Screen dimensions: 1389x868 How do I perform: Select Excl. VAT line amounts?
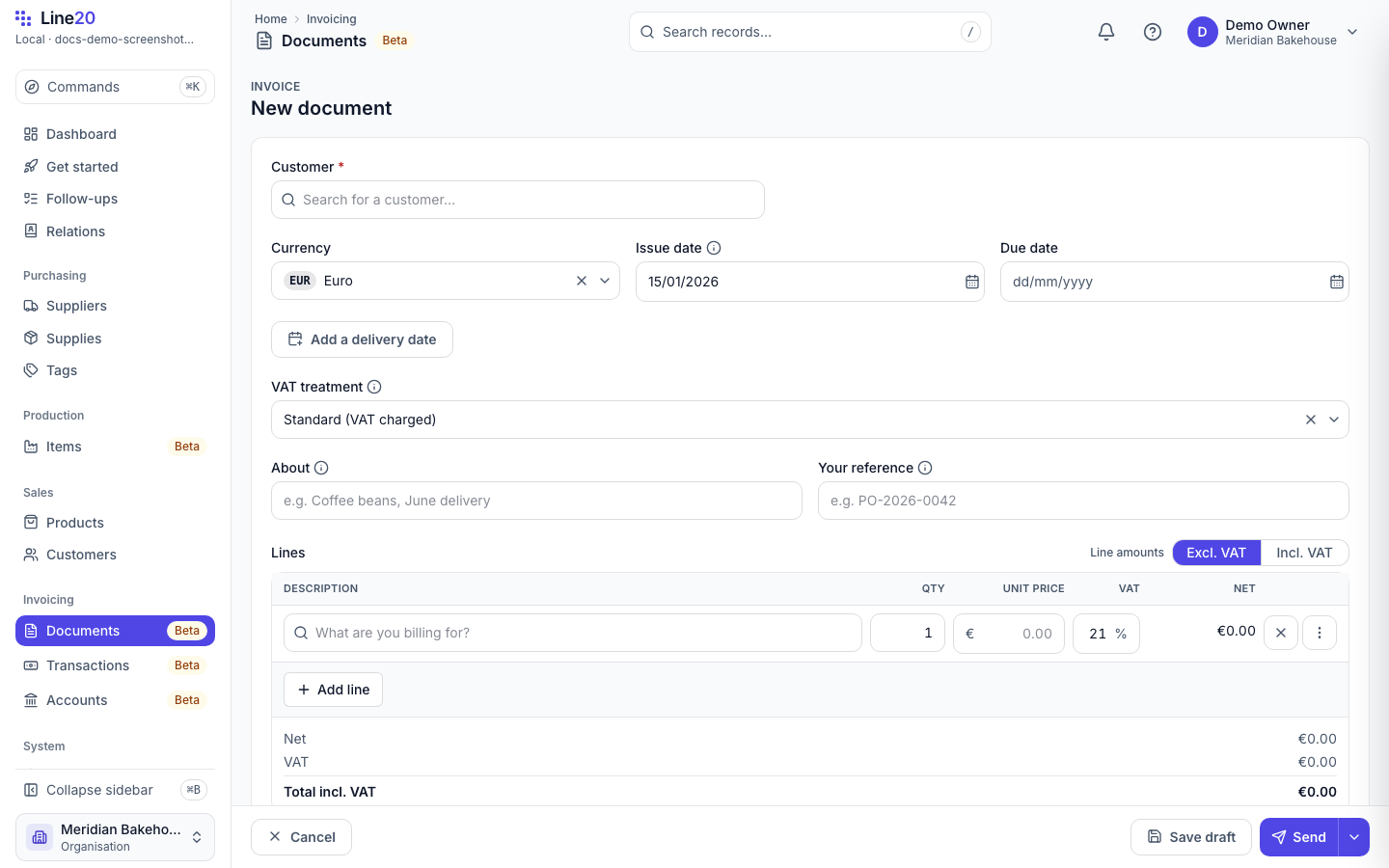pyautogui.click(x=1216, y=553)
